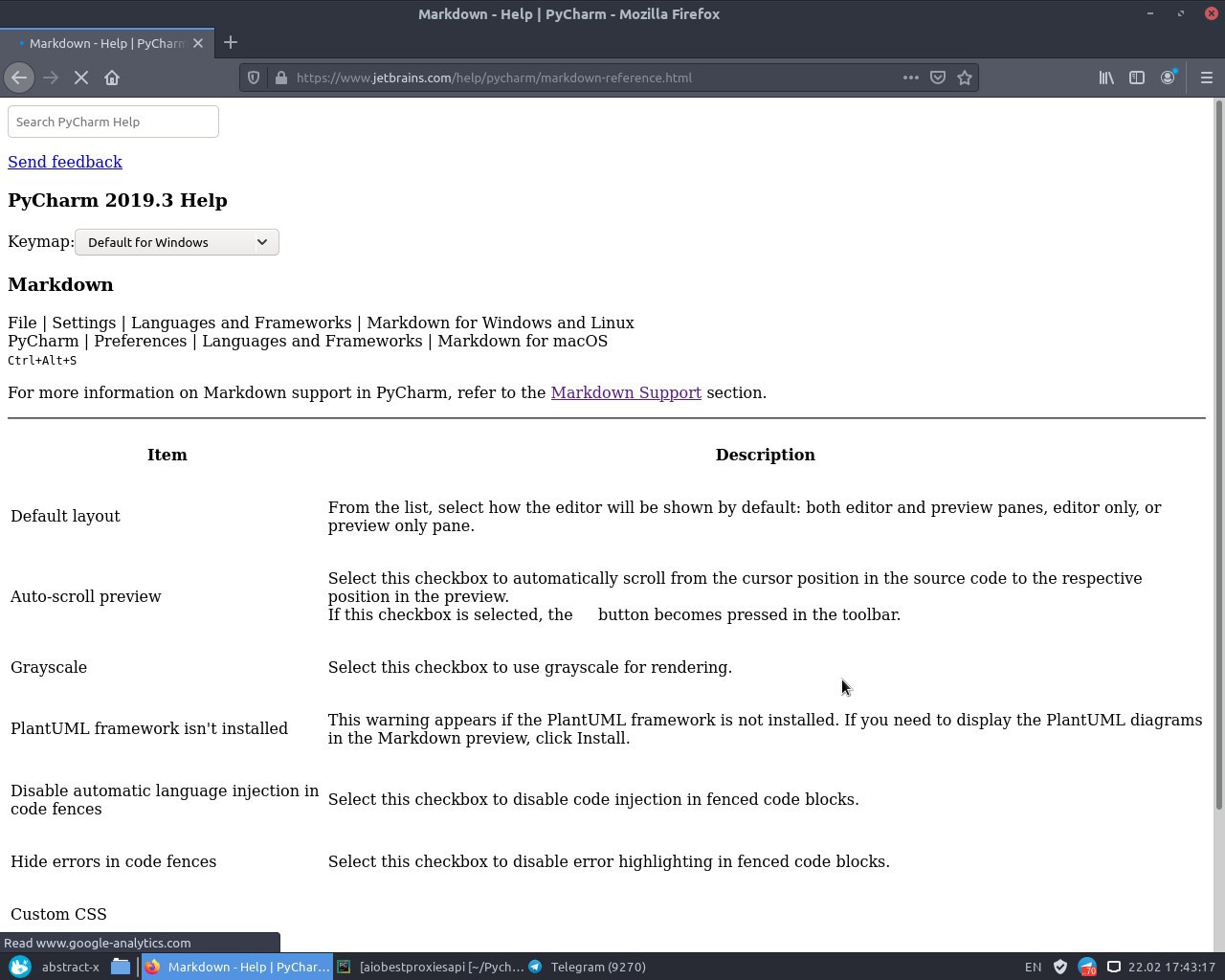The image size is (1225, 980).
Task: Toggle the sidebar view
Action: pyautogui.click(x=1137, y=78)
